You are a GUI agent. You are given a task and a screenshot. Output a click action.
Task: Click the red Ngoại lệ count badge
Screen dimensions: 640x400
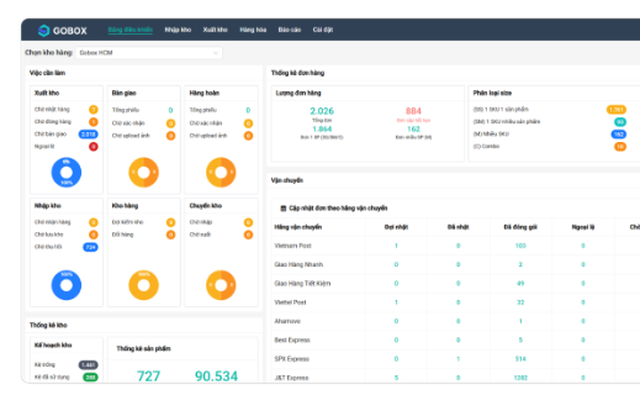tap(93, 147)
